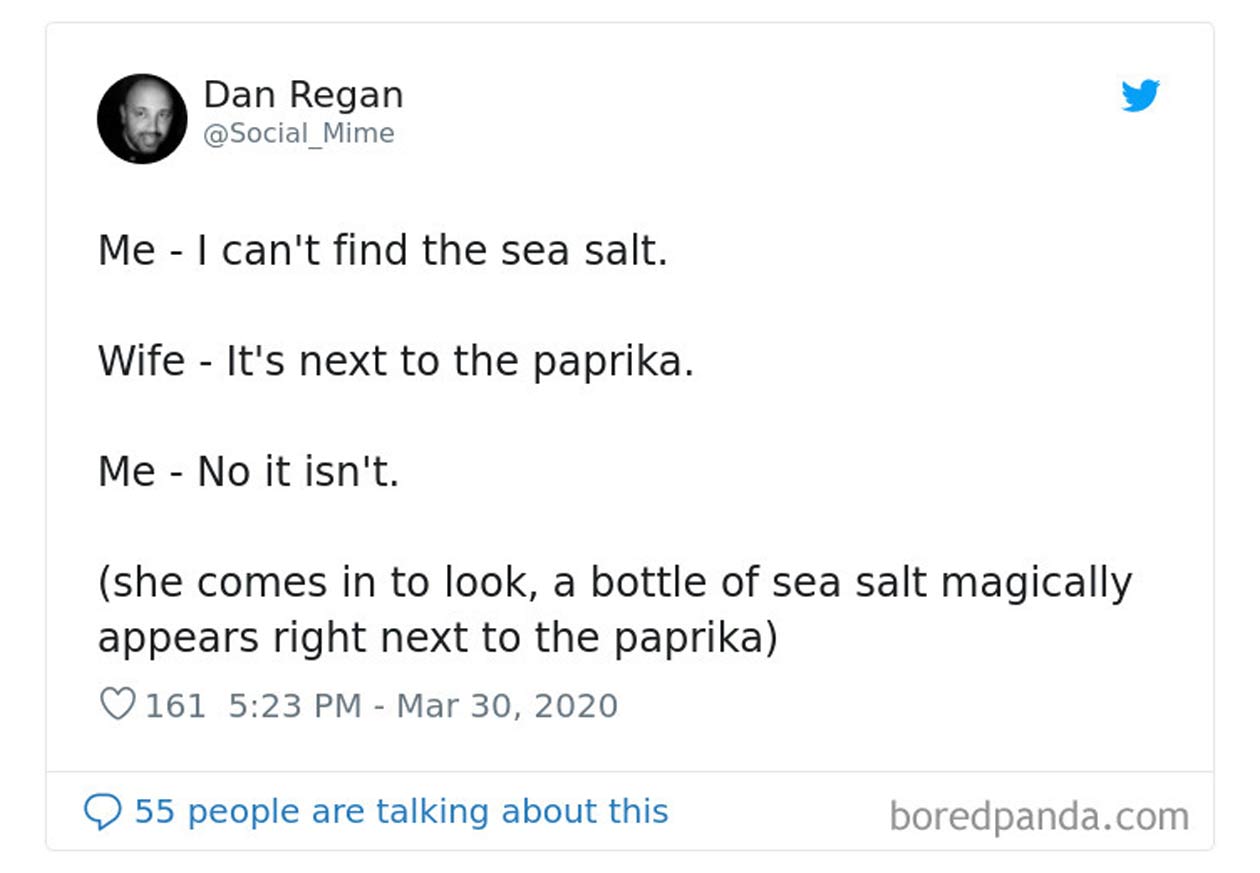The width and height of the screenshot is (1260, 873).
Task: Click the line "Me - No it isn't."
Action: pos(248,471)
